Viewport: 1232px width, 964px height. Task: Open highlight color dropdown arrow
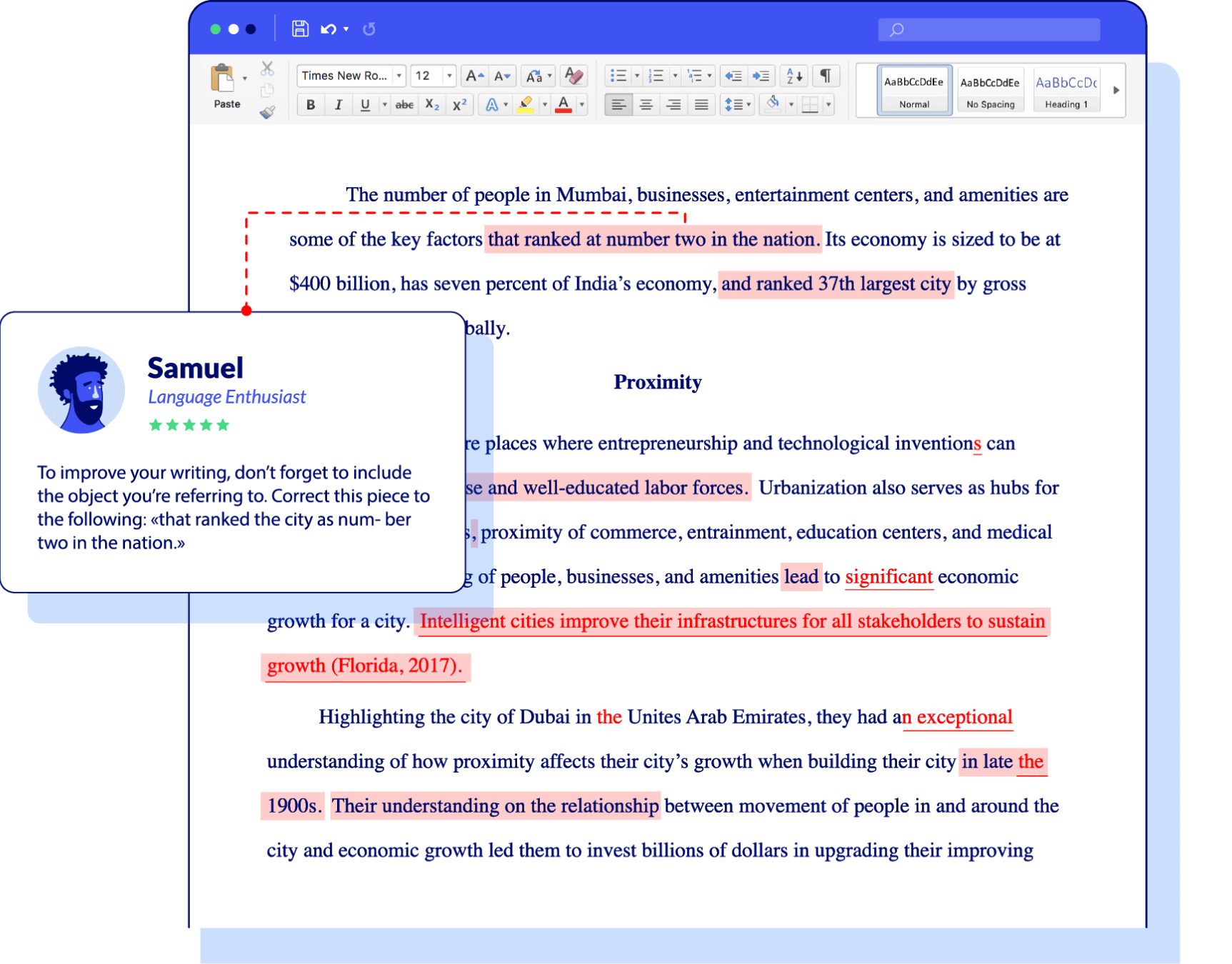[x=544, y=105]
